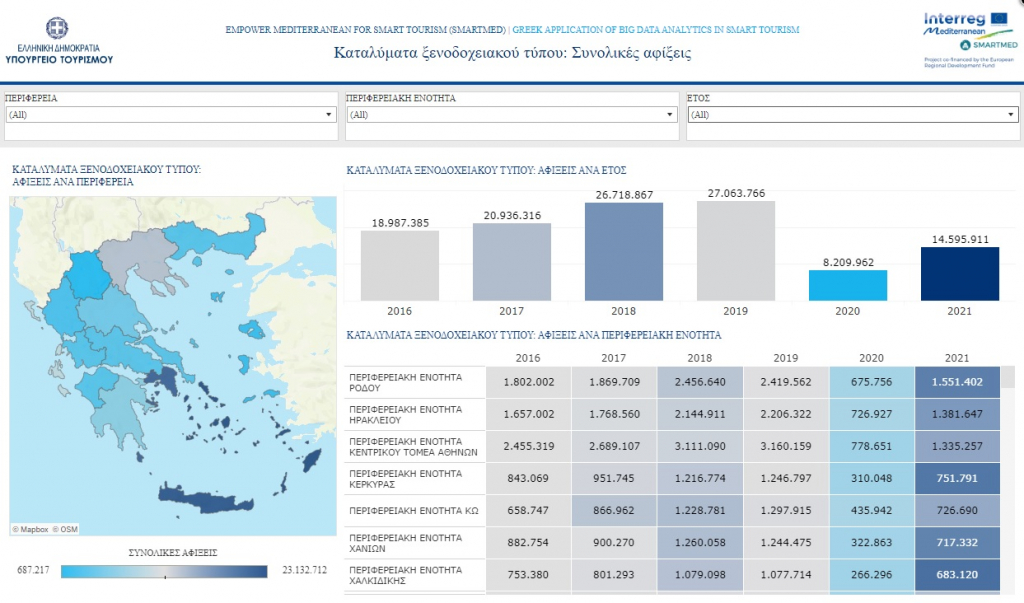The width and height of the screenshot is (1024, 603).
Task: Open the OSM attribution link
Action: 65,528
